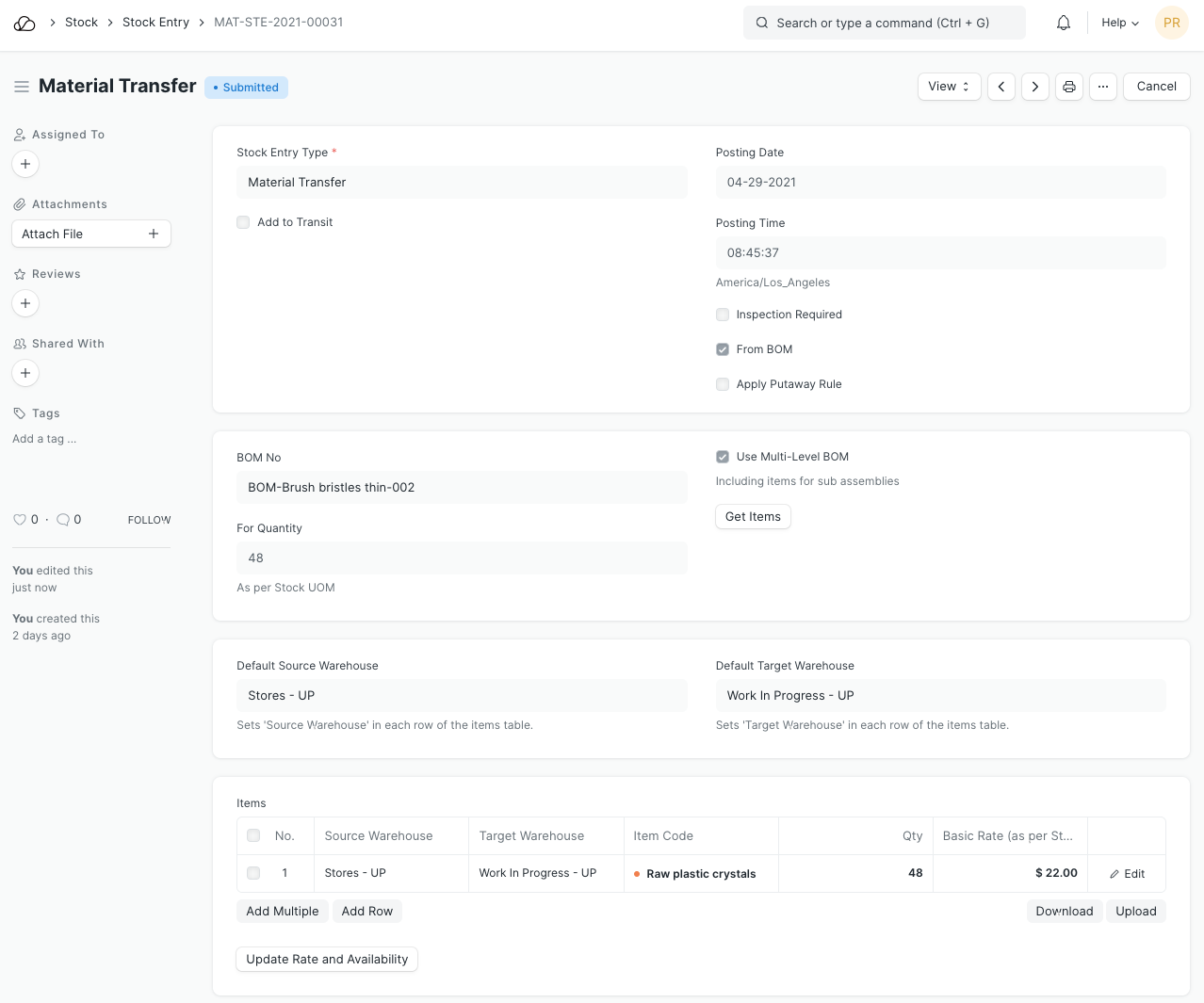
Task: Go to Stock Entry breadcrumb
Action: [155, 23]
